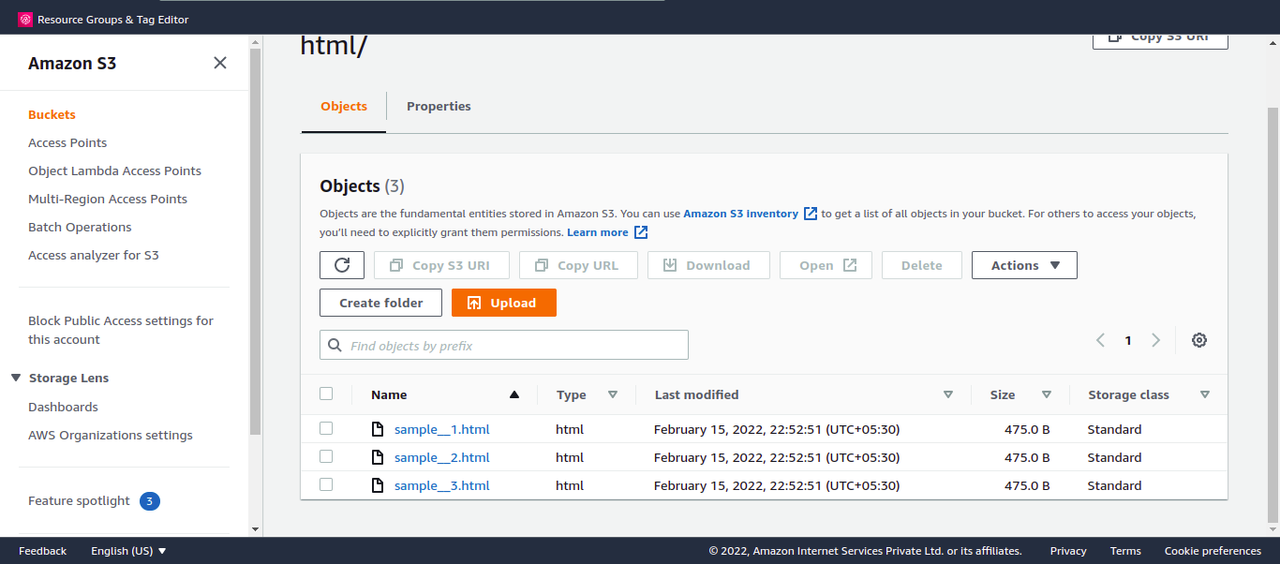Click the Delete button
The height and width of the screenshot is (564, 1280).
pyautogui.click(x=922, y=265)
